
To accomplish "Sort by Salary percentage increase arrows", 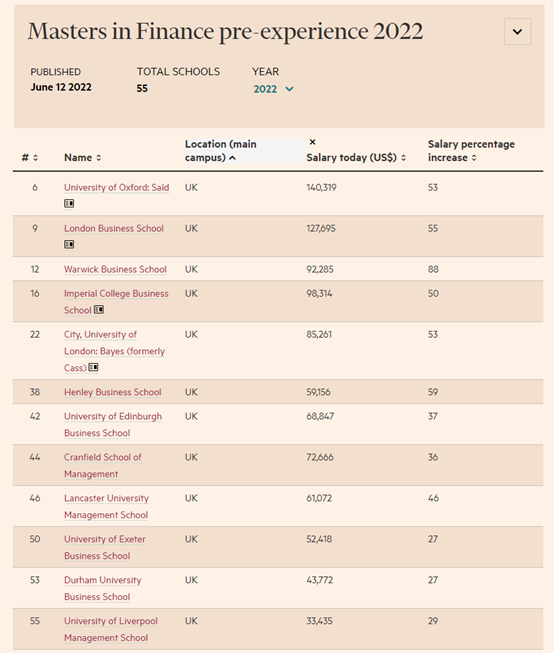I will click(474, 158).
